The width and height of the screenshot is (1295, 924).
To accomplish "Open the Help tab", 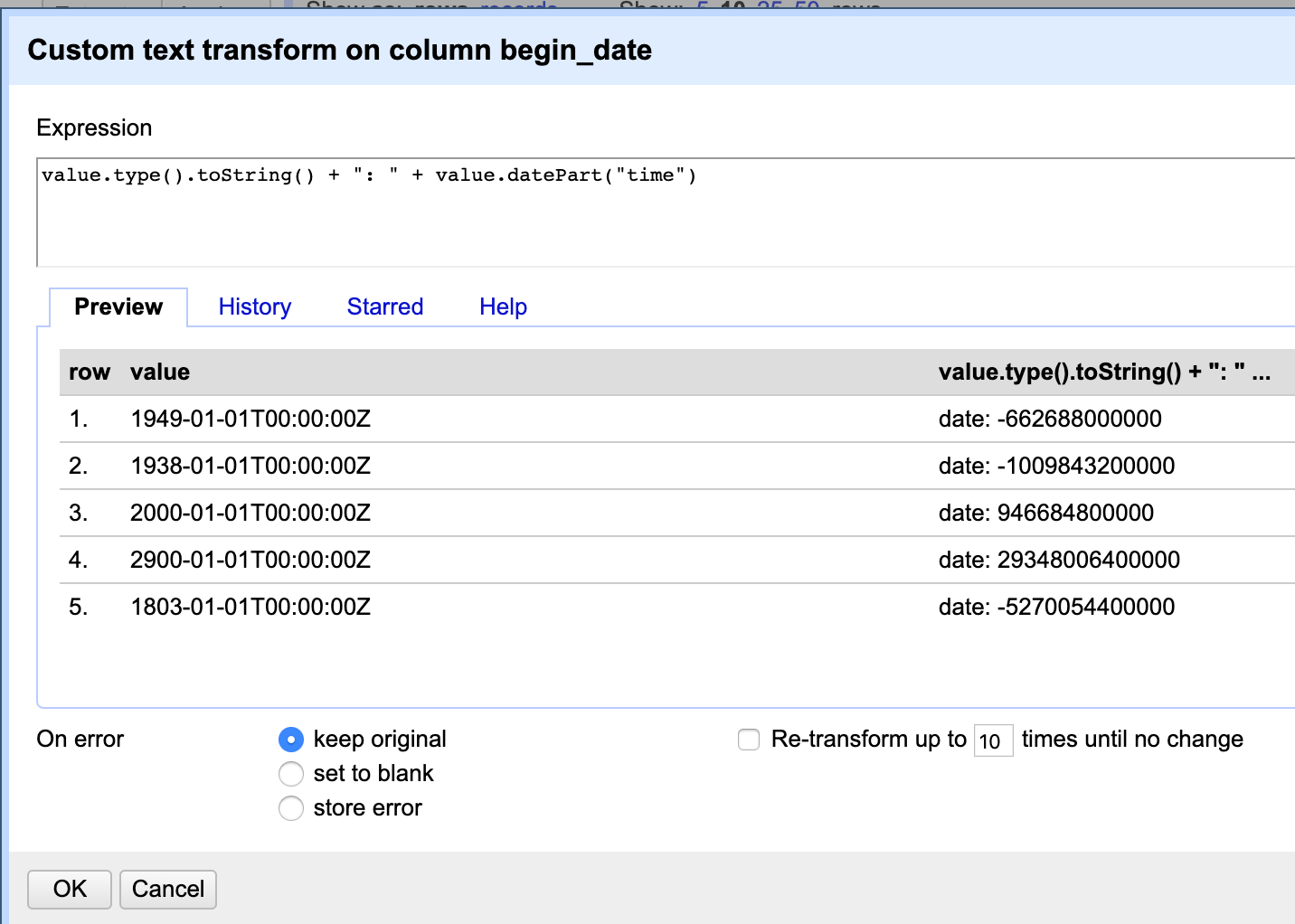I will 503,306.
